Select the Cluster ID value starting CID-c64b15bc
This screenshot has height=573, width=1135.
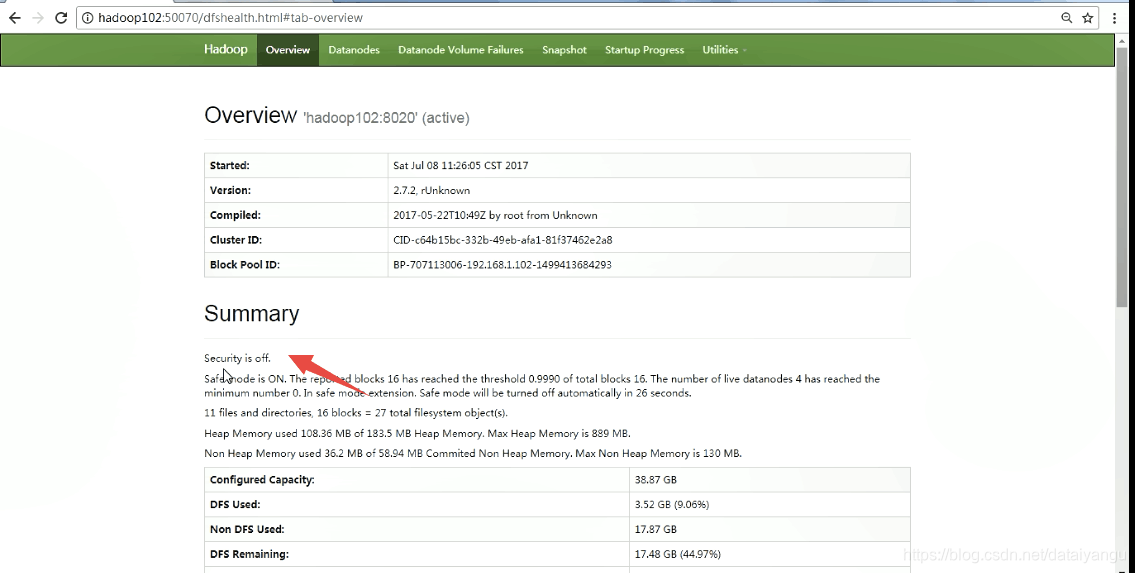pyautogui.click(x=502, y=239)
